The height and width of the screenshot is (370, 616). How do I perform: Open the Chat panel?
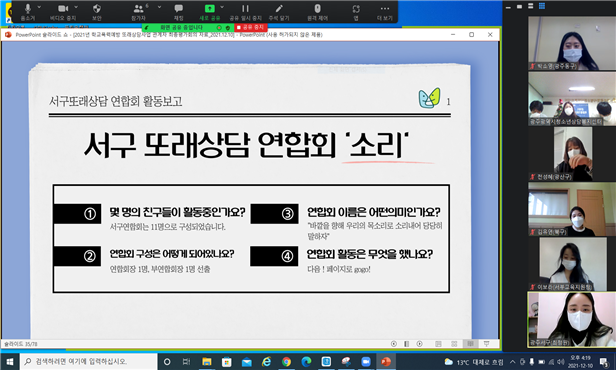(x=178, y=12)
